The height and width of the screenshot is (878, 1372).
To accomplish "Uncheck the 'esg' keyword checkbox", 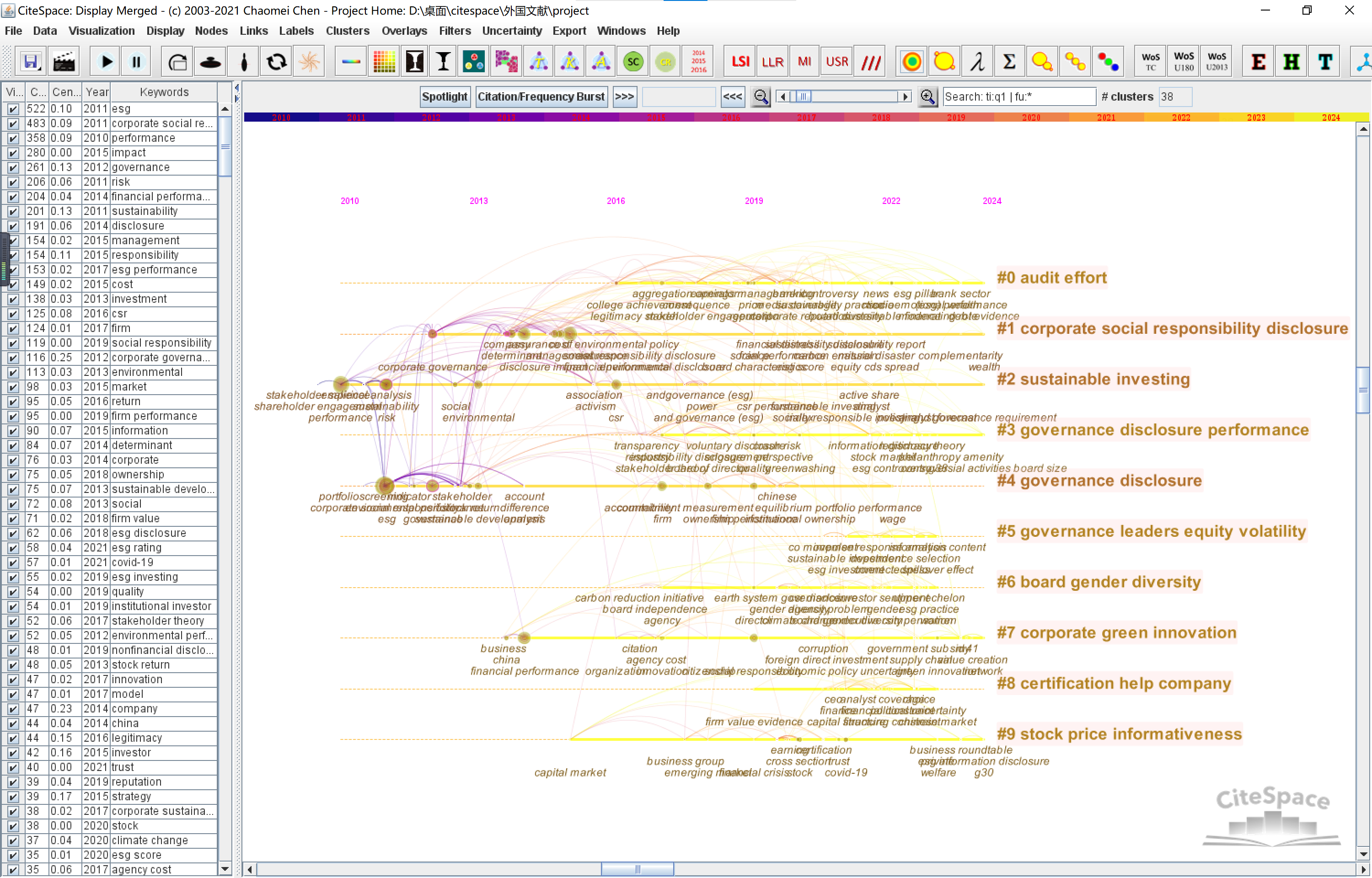I will click(x=12, y=109).
